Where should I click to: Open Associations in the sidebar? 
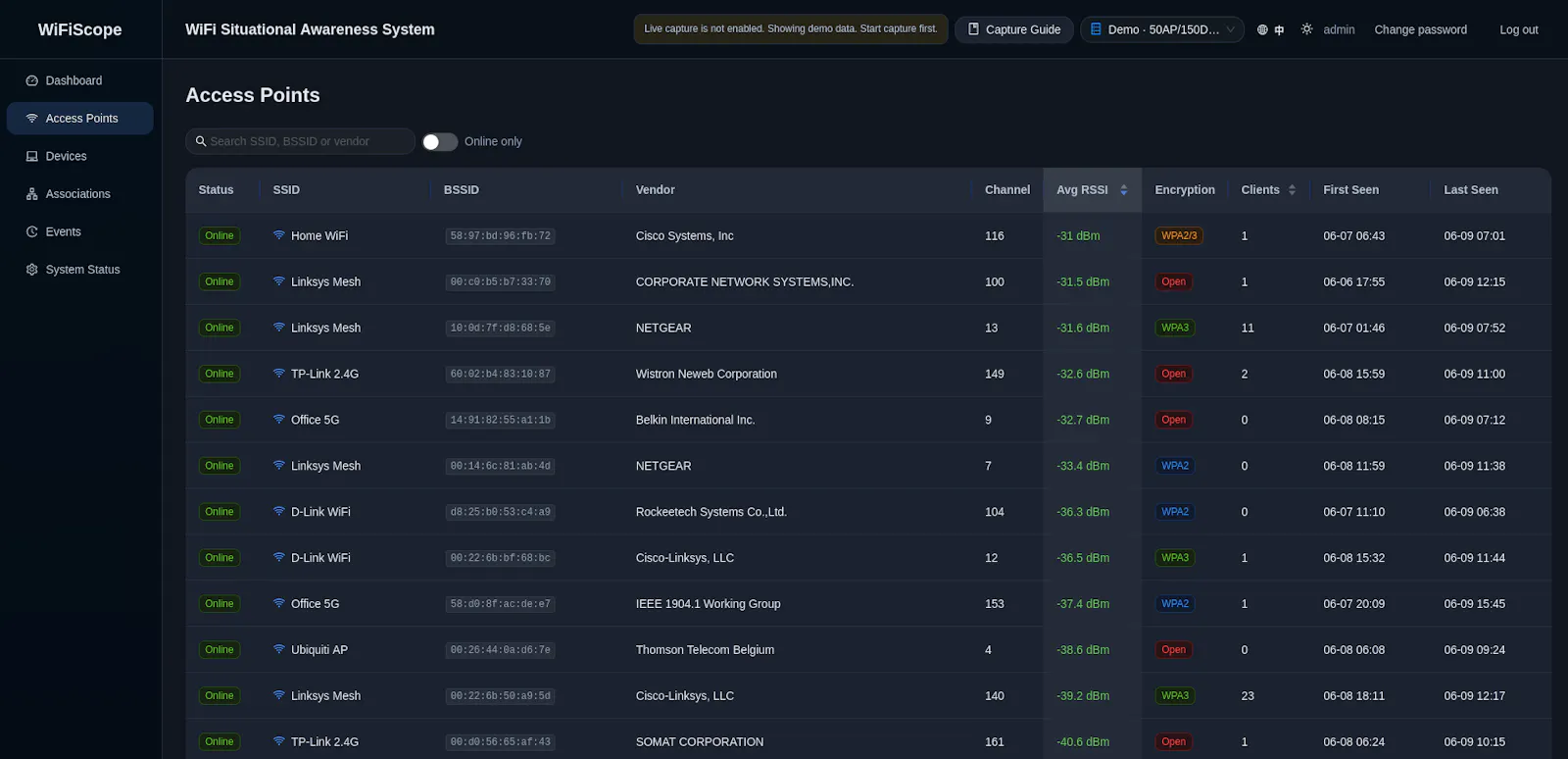[79, 194]
